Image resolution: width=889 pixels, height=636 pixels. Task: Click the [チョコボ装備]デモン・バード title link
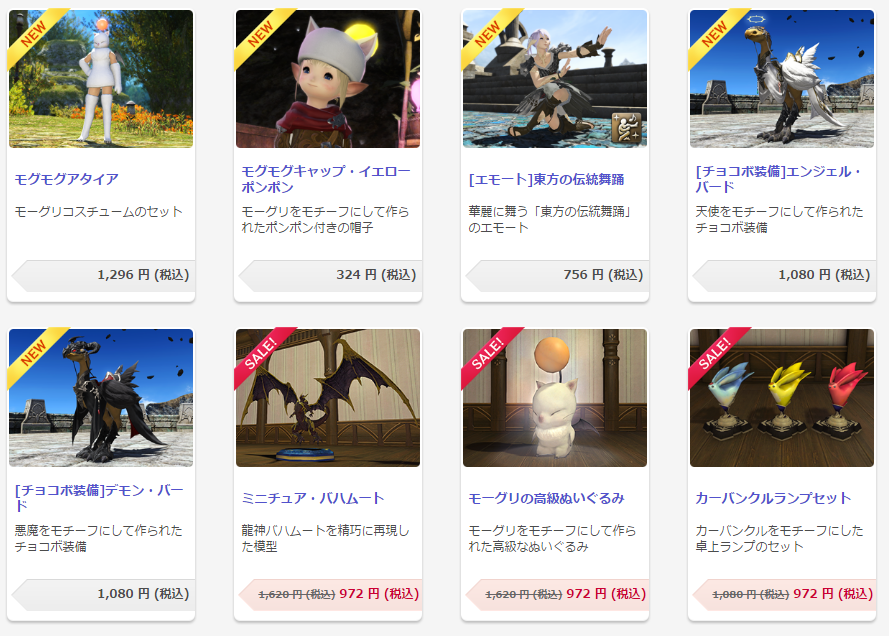click(x=99, y=498)
